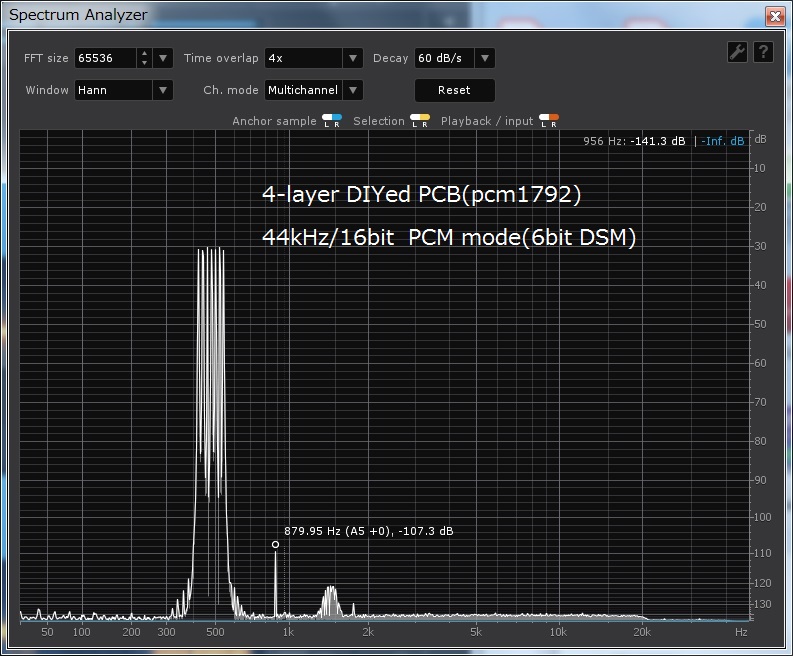Toggle Anchor sample right channel
Image resolution: width=793 pixels, height=656 pixels.
(x=337, y=121)
